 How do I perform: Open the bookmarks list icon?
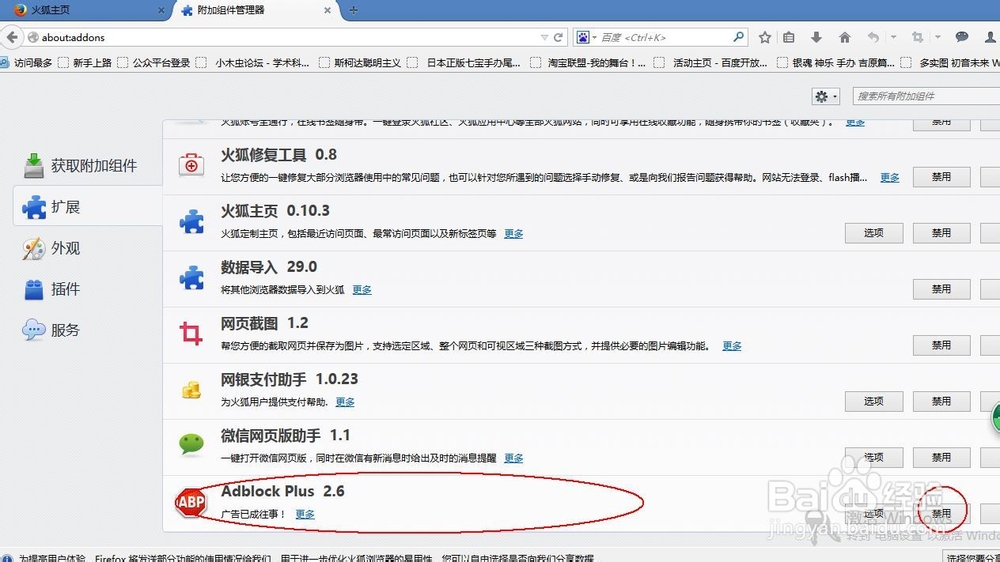pyautogui.click(x=789, y=38)
